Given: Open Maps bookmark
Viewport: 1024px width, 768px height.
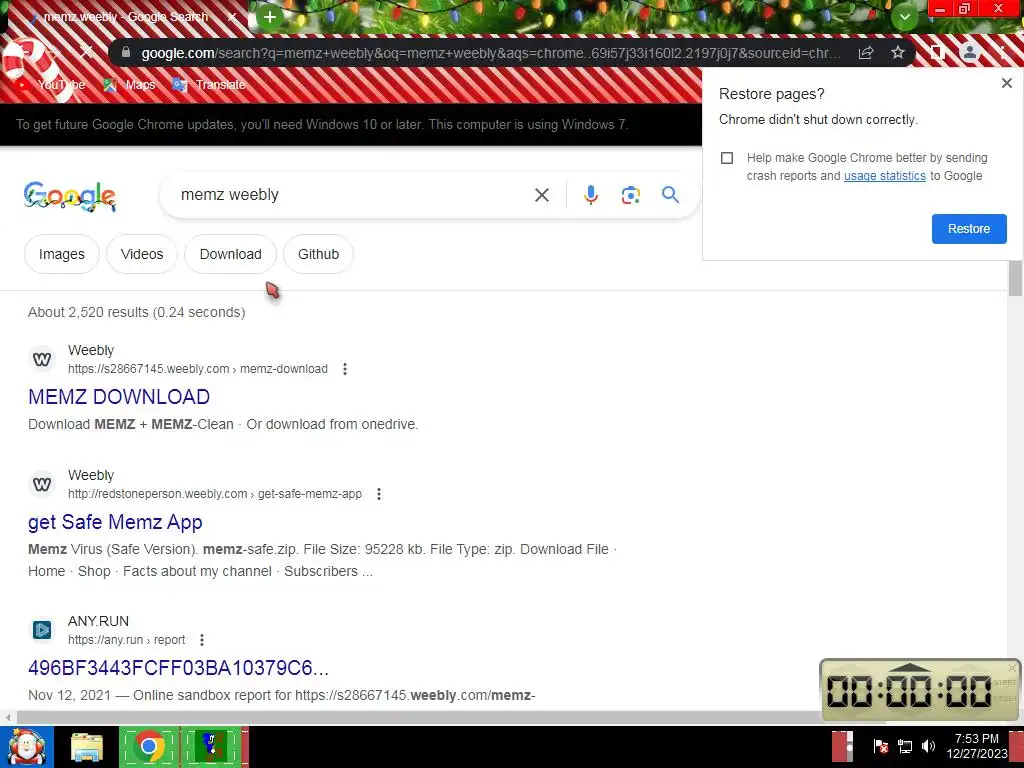Looking at the screenshot, I should pos(129,85).
